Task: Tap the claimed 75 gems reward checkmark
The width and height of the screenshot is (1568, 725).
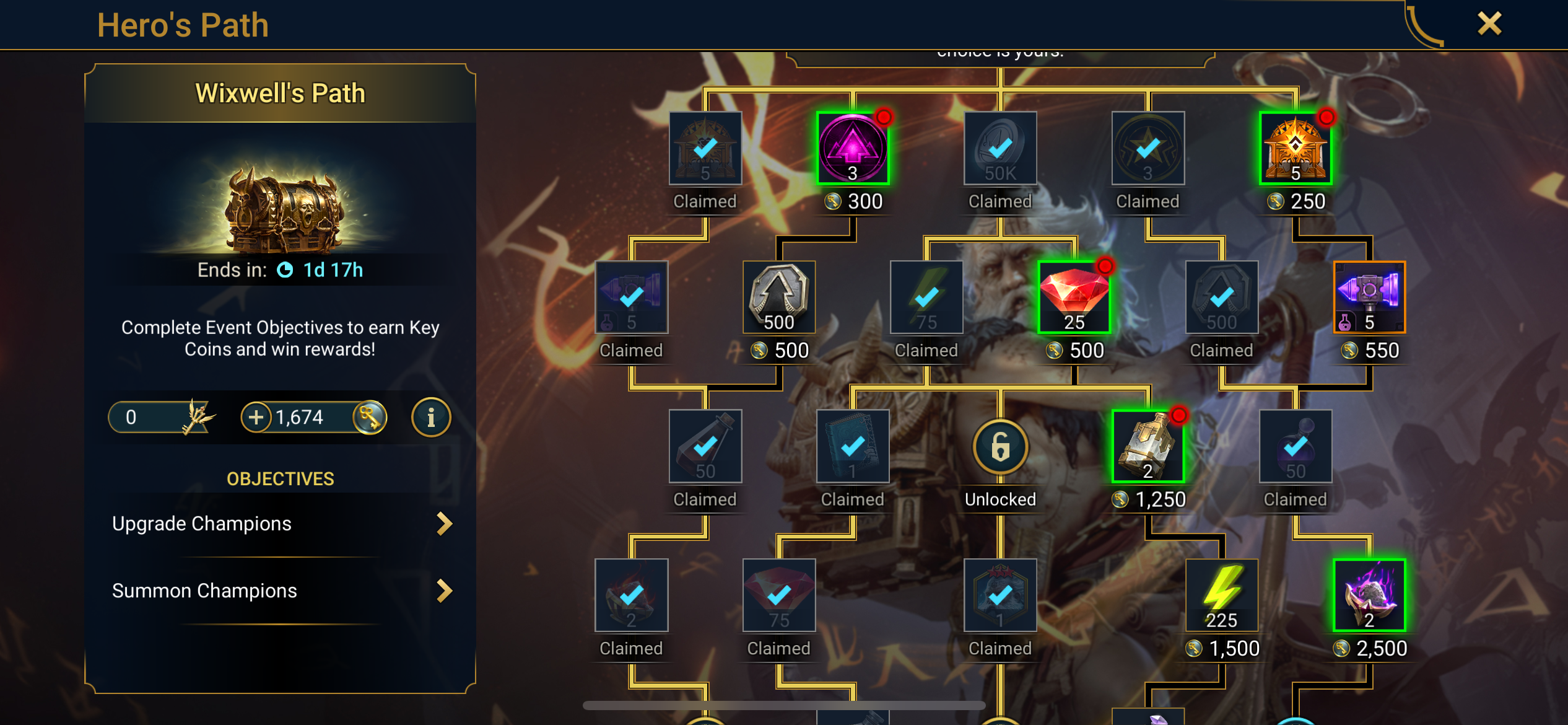Action: 779,595
